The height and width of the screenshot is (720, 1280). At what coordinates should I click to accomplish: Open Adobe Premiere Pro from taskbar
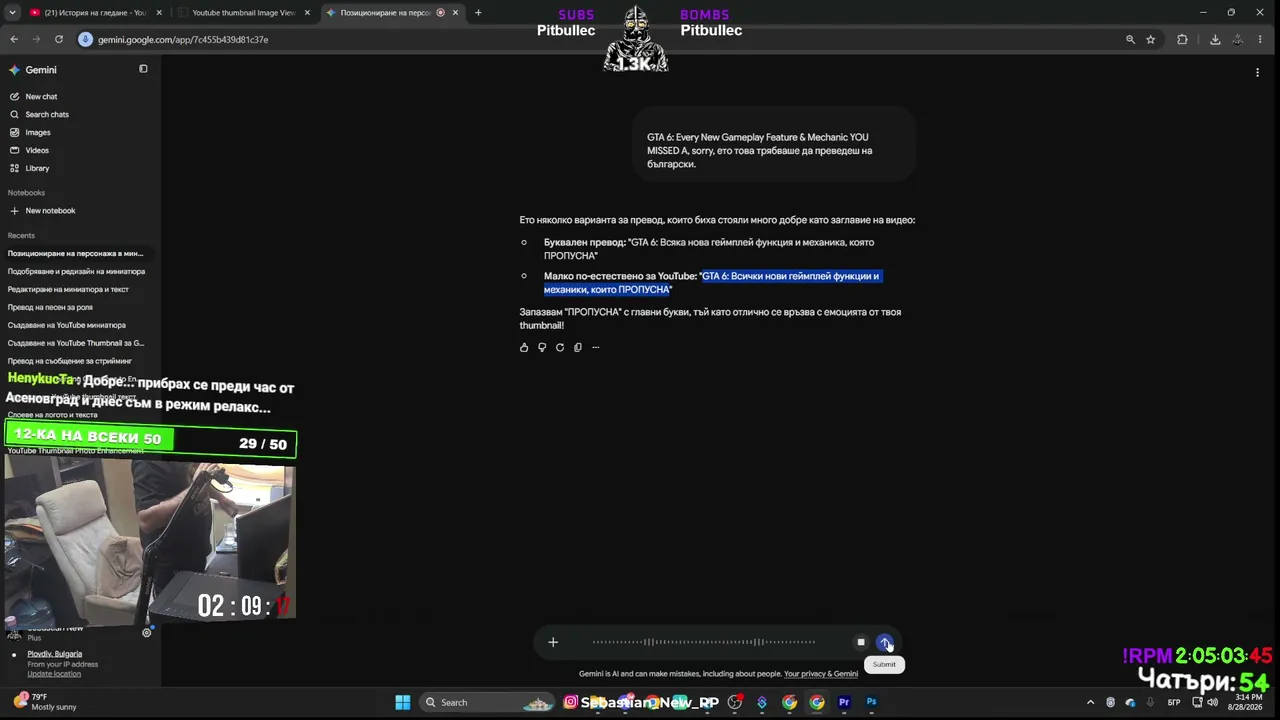pyautogui.click(x=844, y=702)
